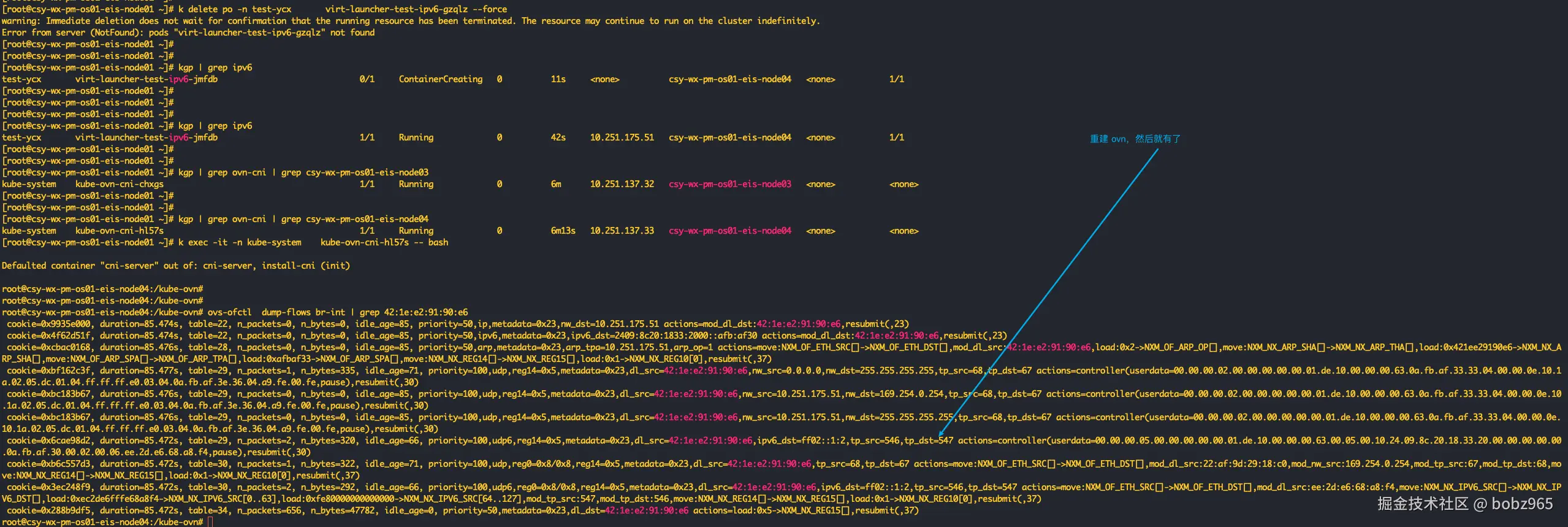Screen dimensions: 1568x527
Task: Click the 'mod_nw_src:169.254.0.254' action
Action: coord(1350,464)
